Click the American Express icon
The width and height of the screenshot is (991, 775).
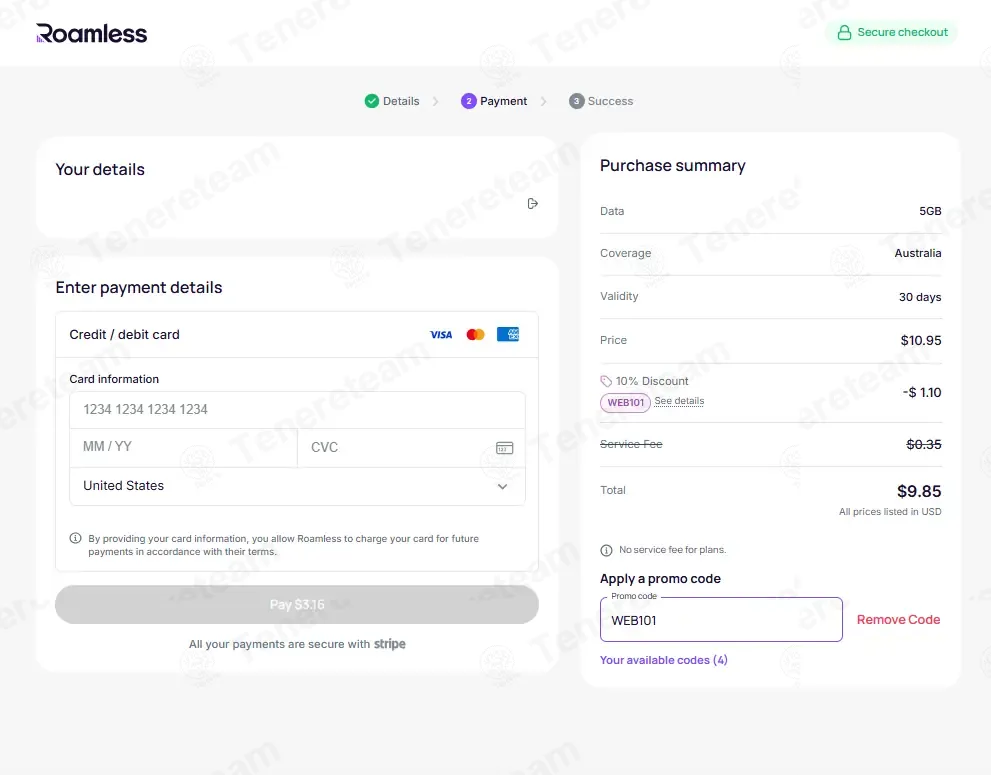click(x=508, y=334)
